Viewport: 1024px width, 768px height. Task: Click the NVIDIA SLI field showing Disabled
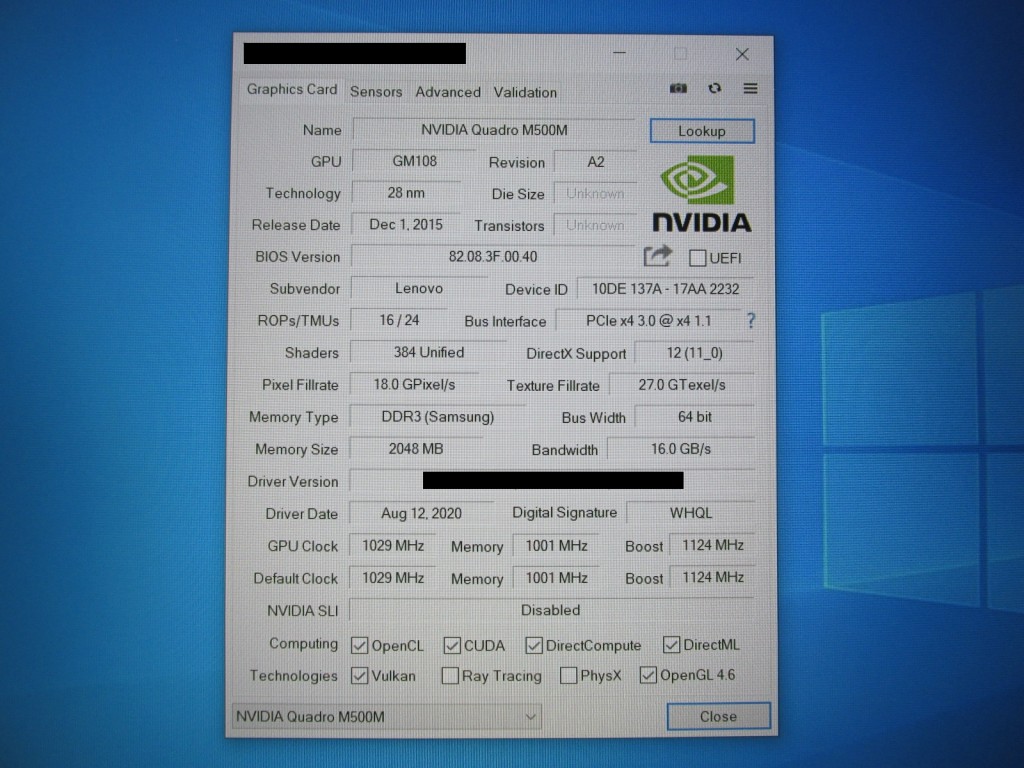551,610
